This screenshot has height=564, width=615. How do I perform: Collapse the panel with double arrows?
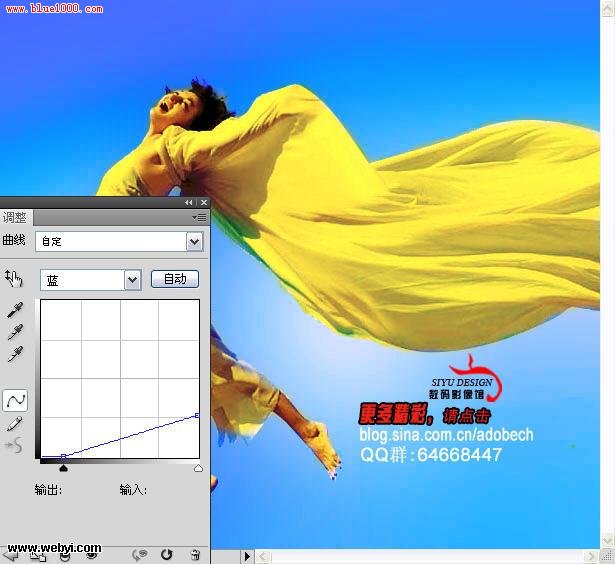pyautogui.click(x=189, y=202)
